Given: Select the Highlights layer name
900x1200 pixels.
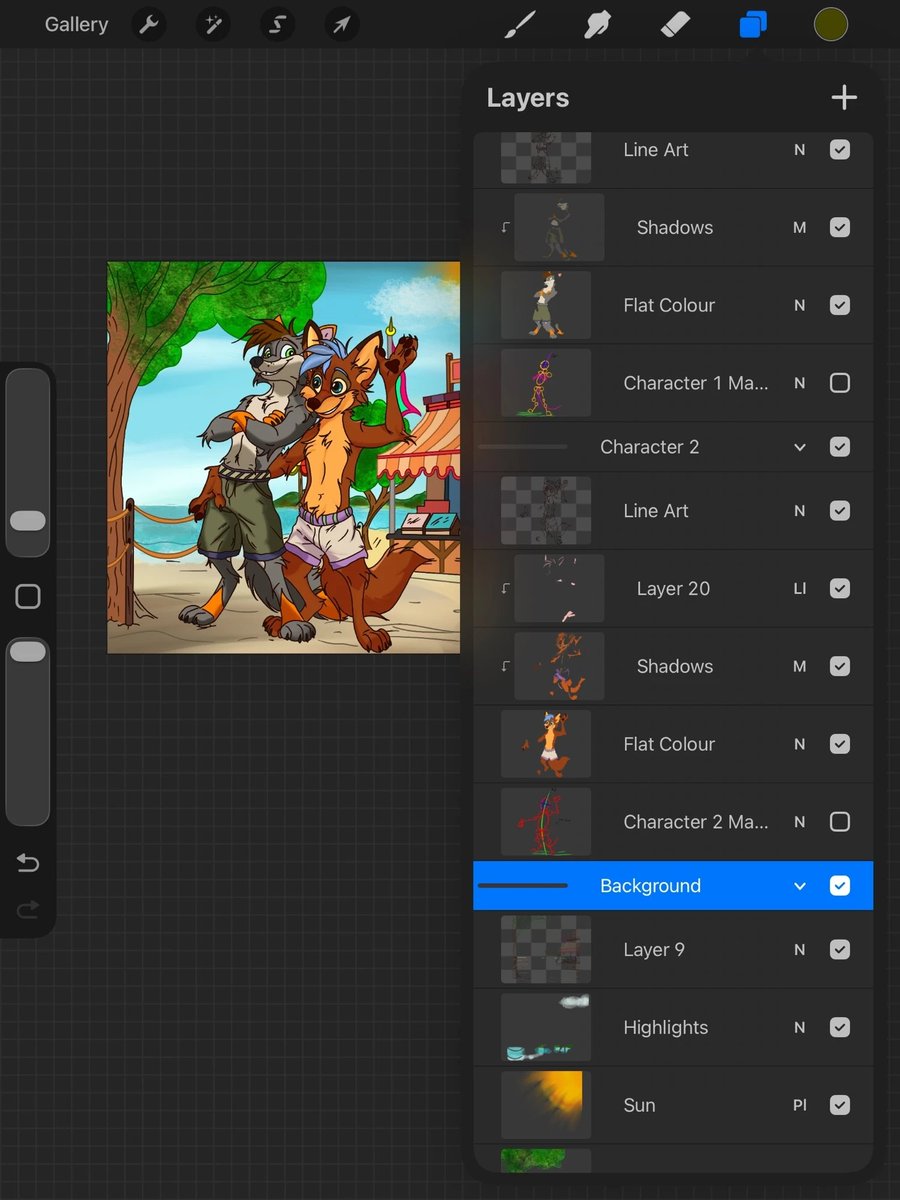Looking at the screenshot, I should click(x=665, y=1027).
